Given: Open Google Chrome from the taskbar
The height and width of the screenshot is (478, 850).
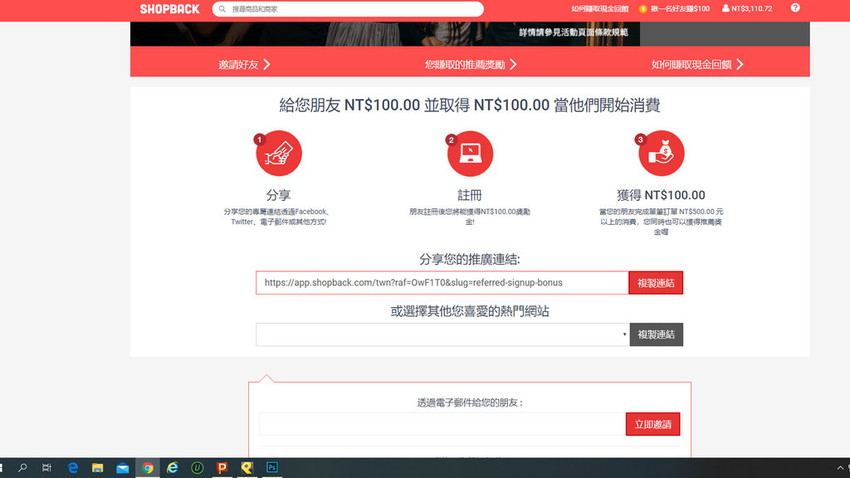Looking at the screenshot, I should point(147,467).
